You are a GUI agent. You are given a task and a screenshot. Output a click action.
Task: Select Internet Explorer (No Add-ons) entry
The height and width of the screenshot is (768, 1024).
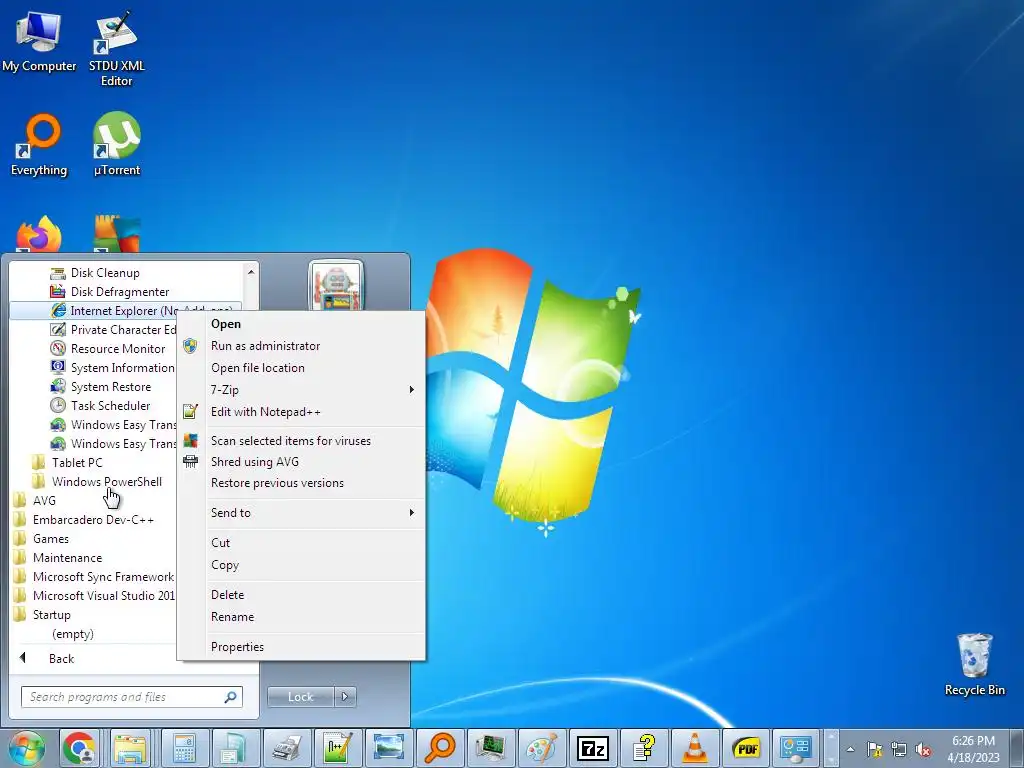(127, 311)
